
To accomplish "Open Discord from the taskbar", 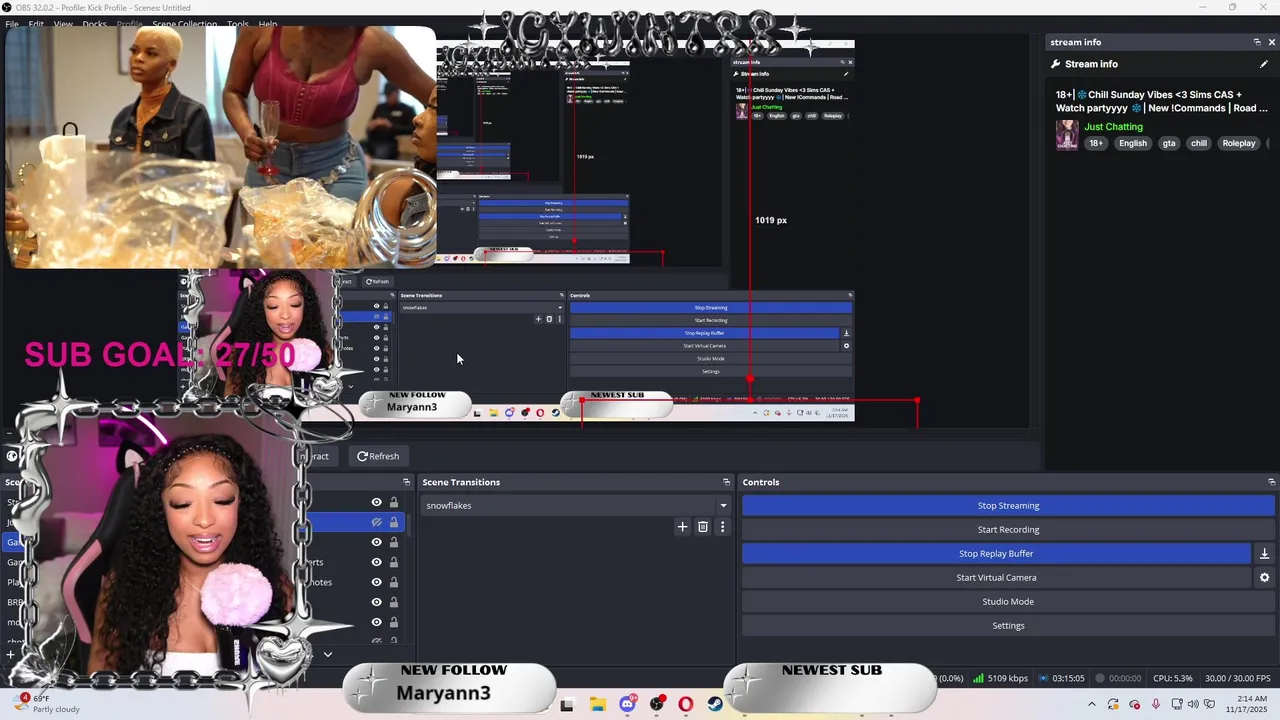I will [627, 704].
